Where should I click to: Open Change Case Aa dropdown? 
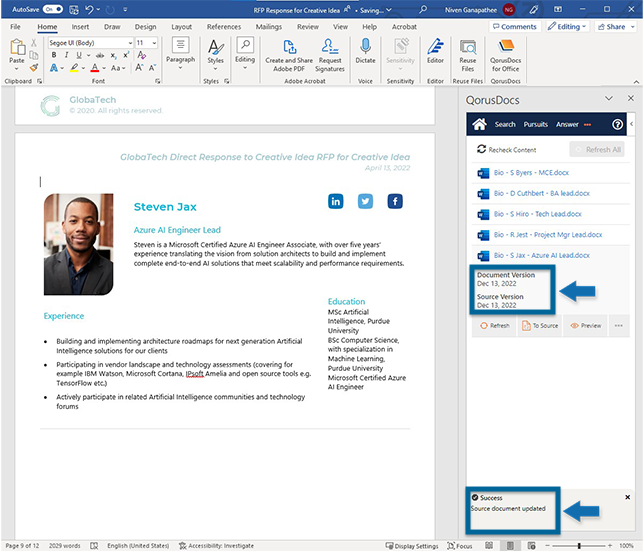(x=118, y=68)
